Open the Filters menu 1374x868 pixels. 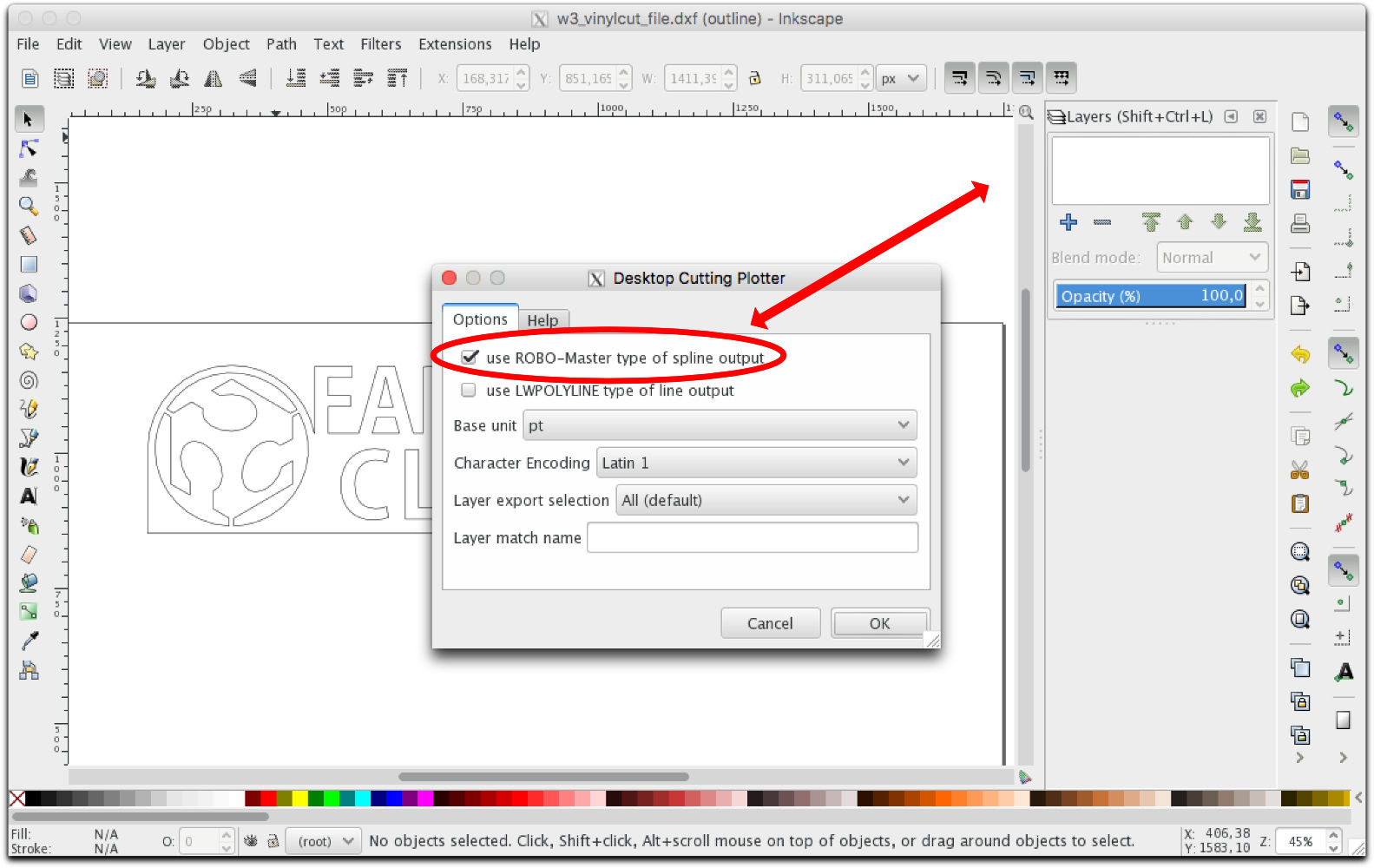[381, 44]
